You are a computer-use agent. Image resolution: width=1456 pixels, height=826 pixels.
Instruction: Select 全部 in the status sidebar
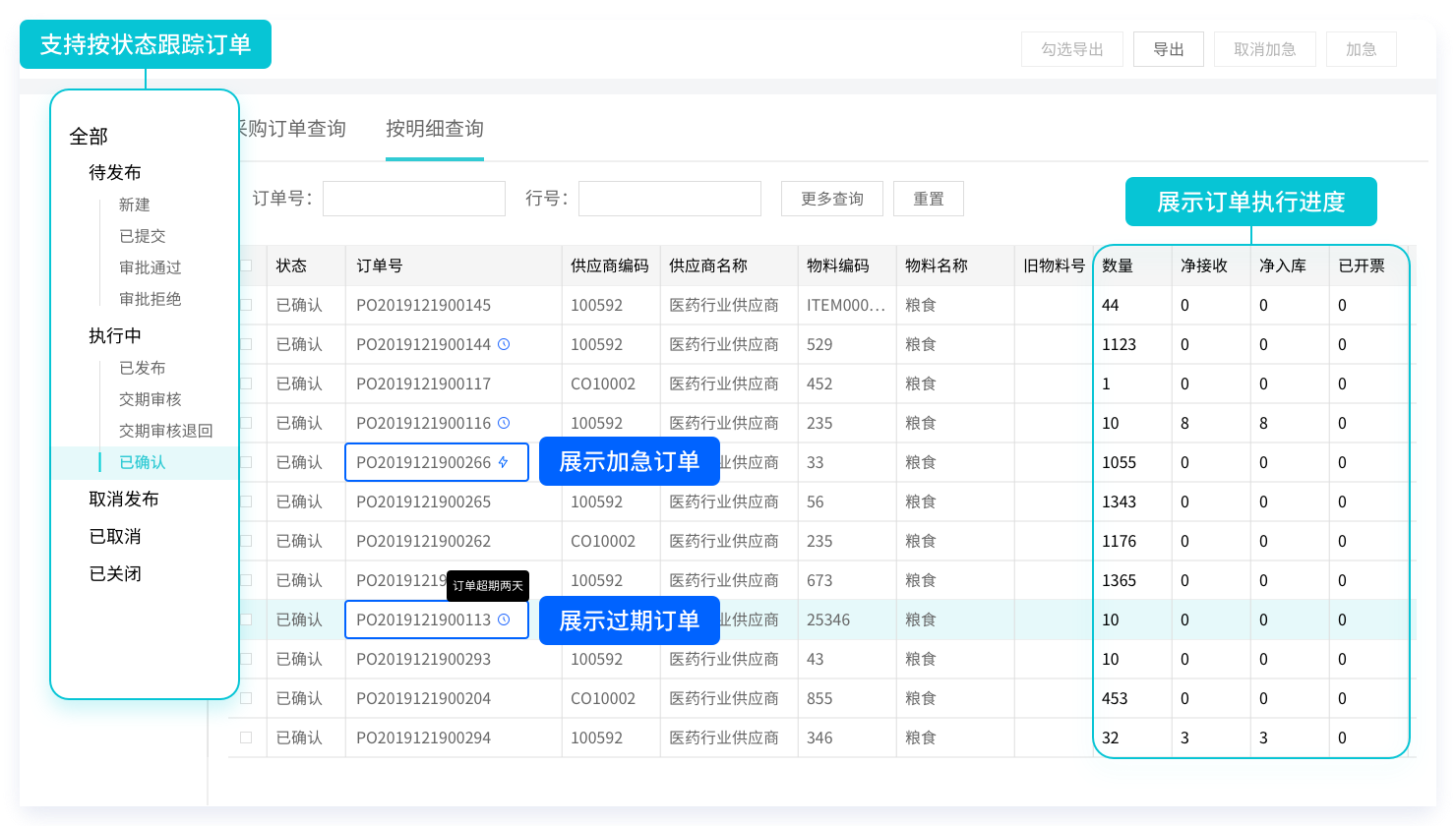pos(89,137)
